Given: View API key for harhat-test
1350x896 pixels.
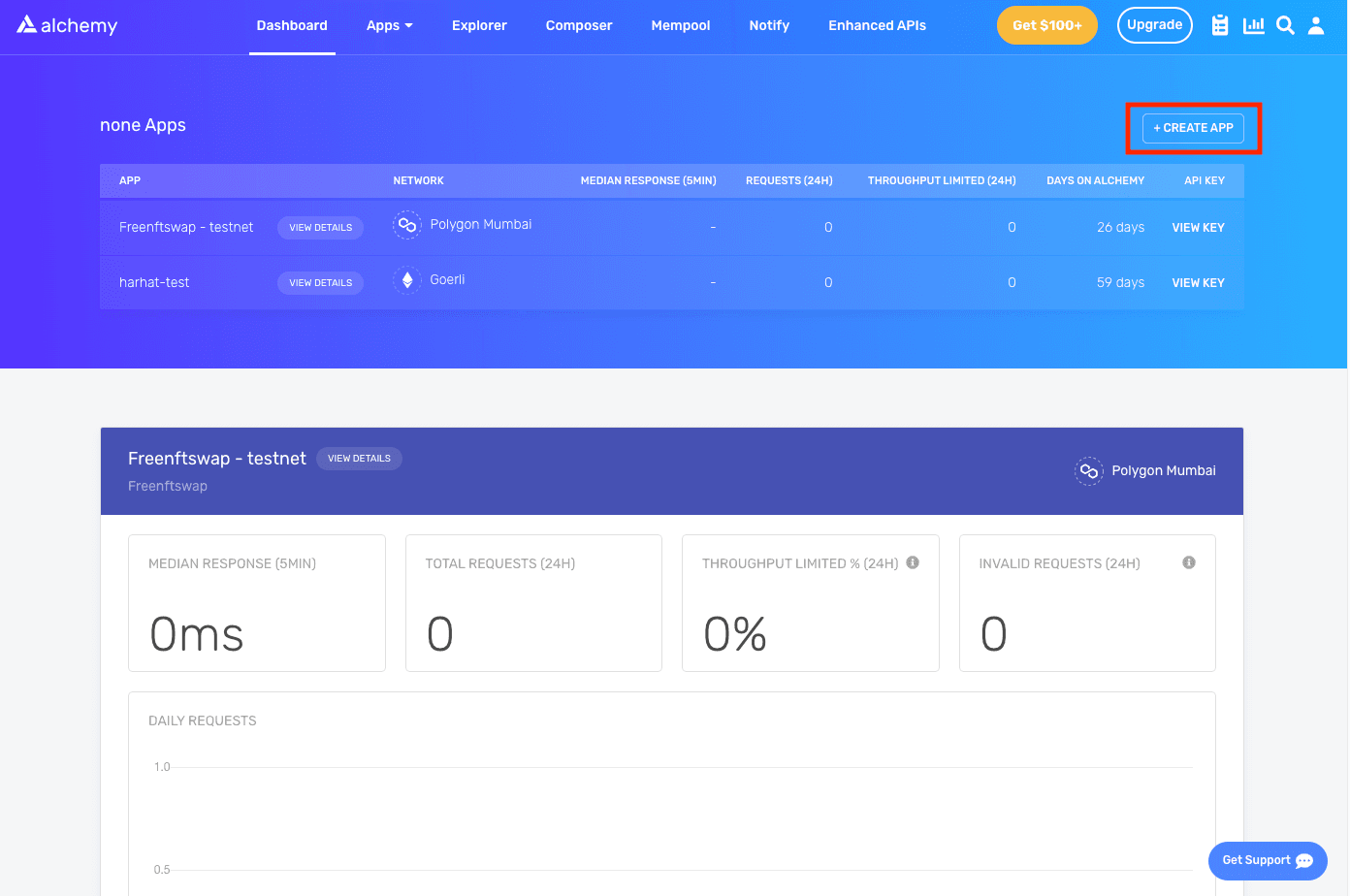Looking at the screenshot, I should (x=1198, y=283).
